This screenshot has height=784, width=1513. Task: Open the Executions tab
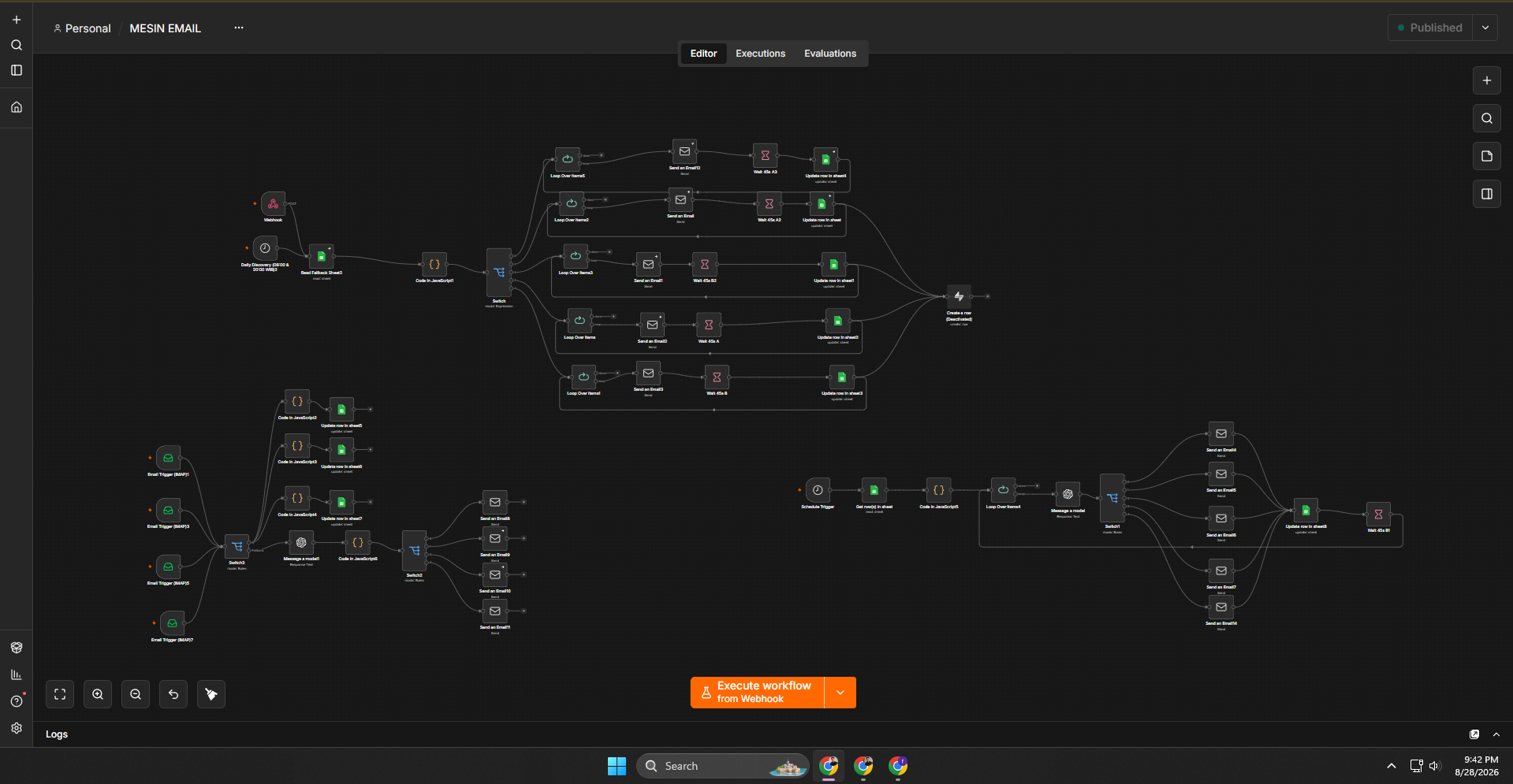[760, 54]
